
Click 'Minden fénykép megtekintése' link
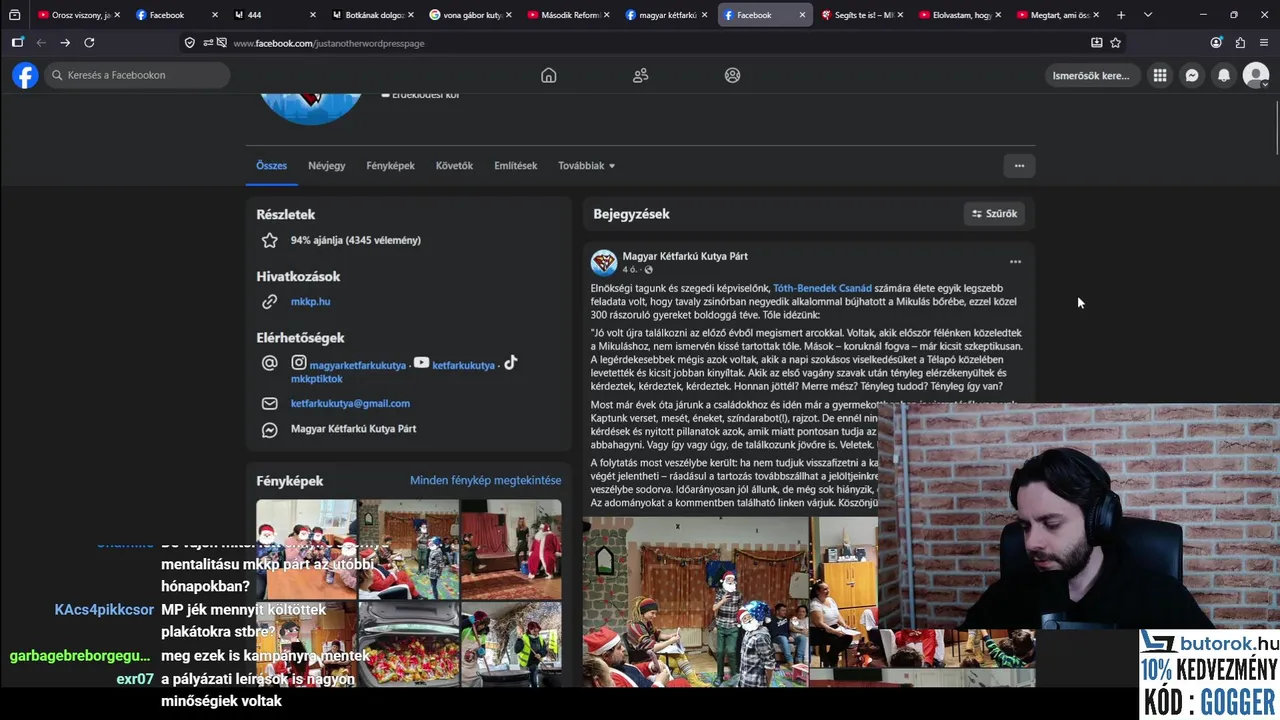pos(485,481)
